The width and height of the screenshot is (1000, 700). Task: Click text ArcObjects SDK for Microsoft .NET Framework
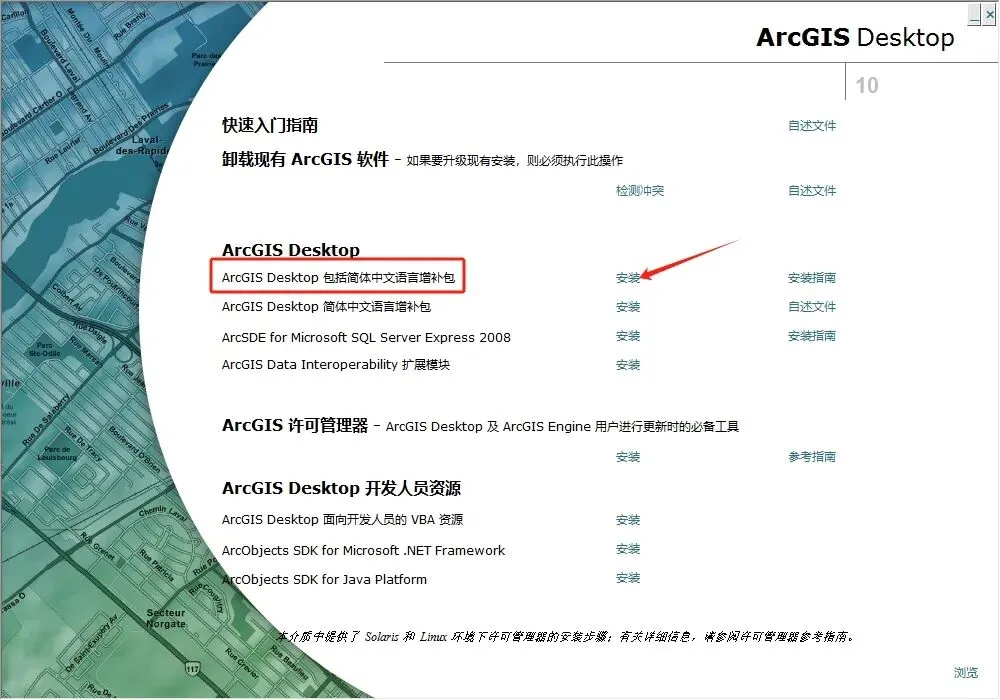point(364,550)
